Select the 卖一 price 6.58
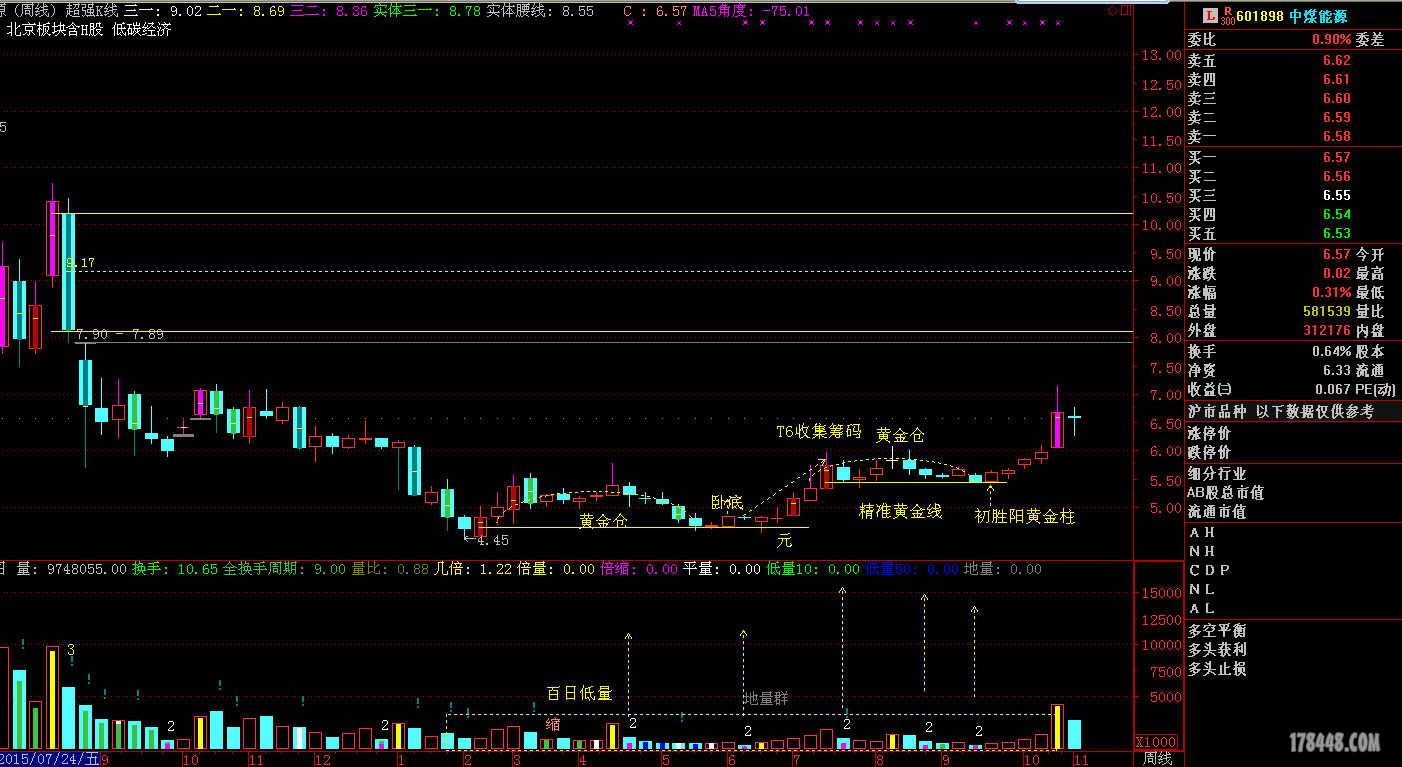The height and width of the screenshot is (767, 1402). pos(1336,136)
